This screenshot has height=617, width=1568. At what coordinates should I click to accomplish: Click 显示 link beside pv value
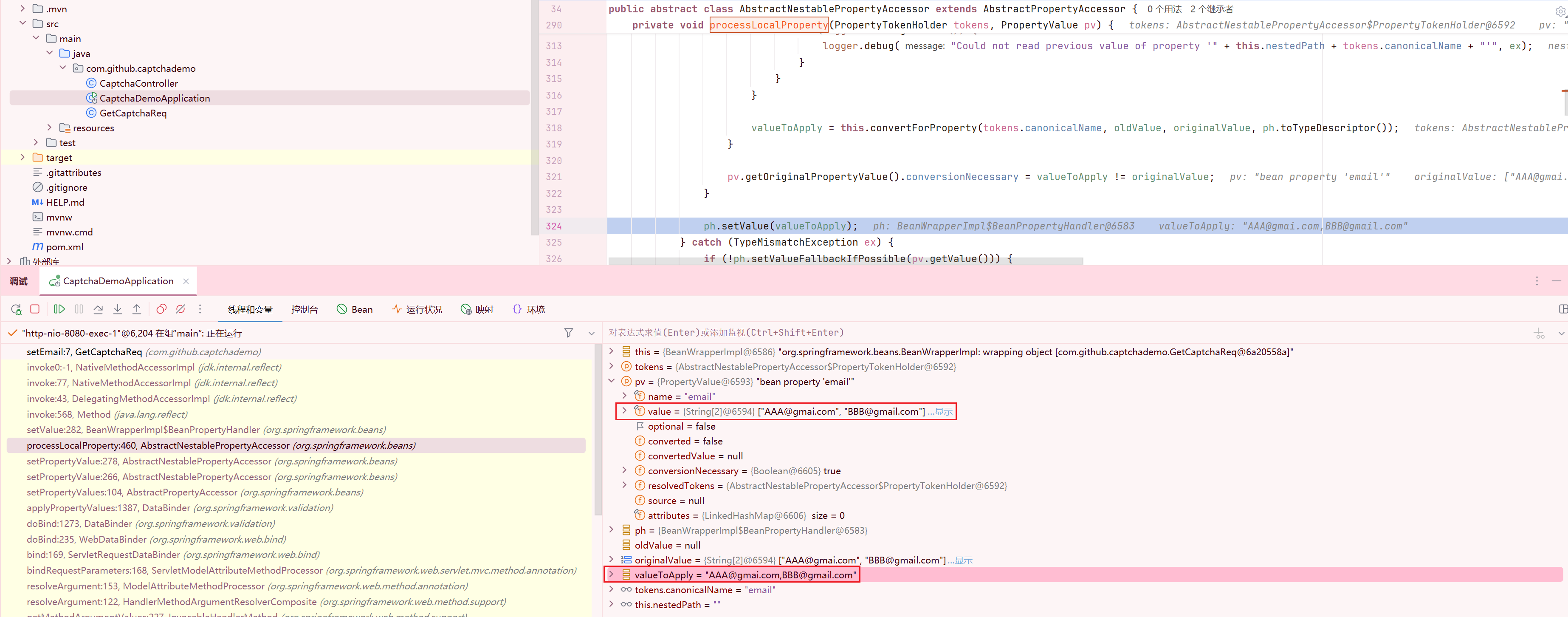pos(944,412)
